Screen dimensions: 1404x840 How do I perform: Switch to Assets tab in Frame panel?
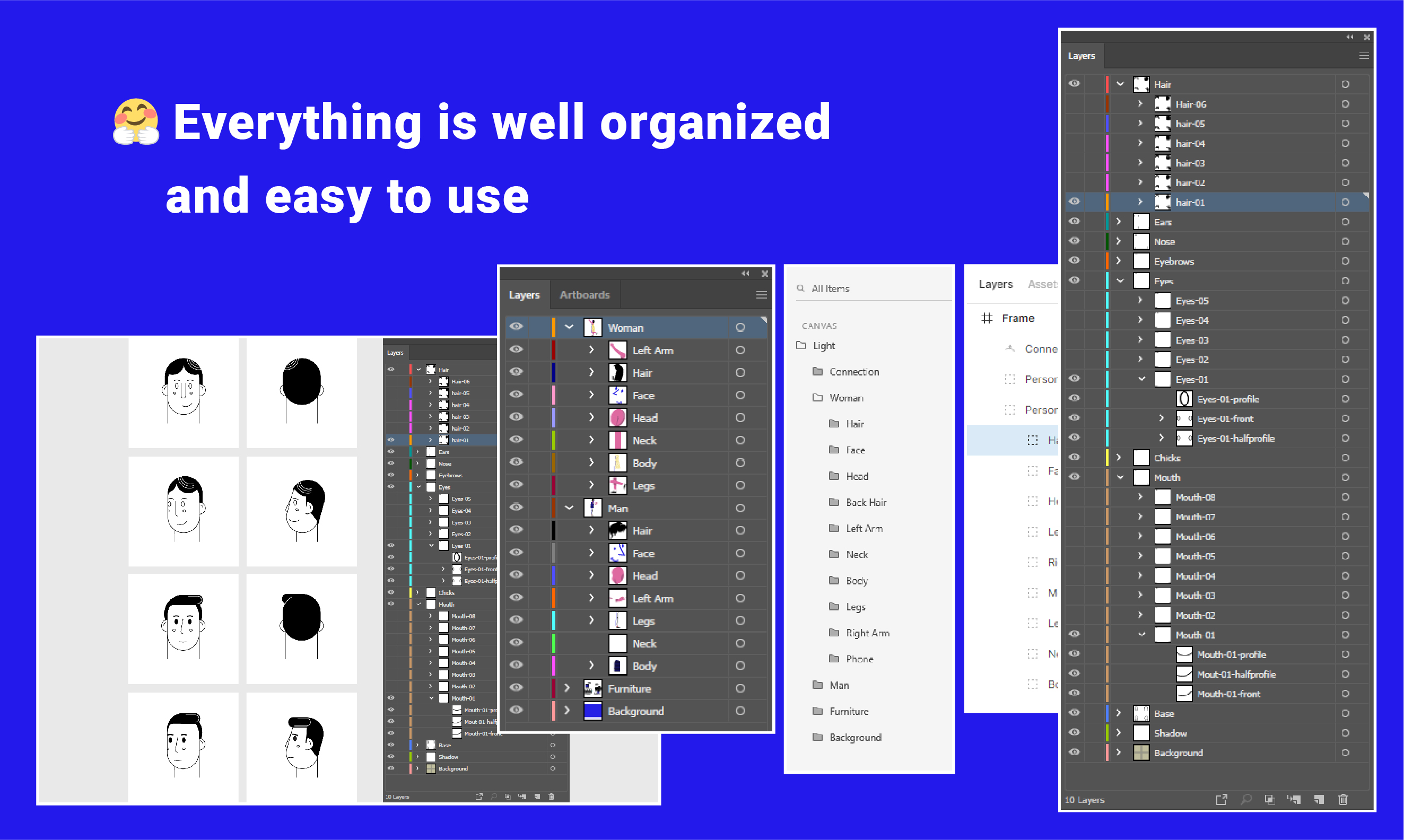pos(1043,284)
